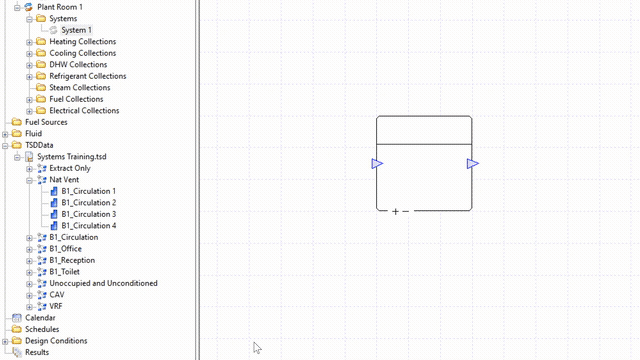Click the Electrical Collections folder icon
The height and width of the screenshot is (360, 640).
[41, 111]
